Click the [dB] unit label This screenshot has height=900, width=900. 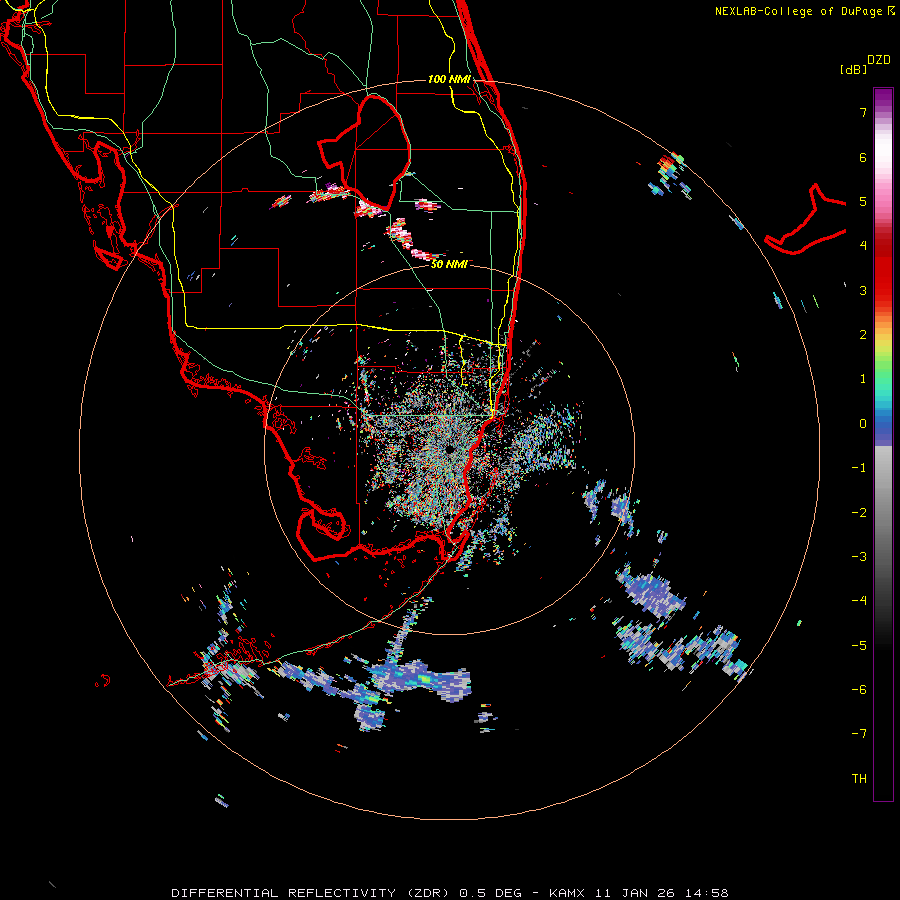(854, 69)
